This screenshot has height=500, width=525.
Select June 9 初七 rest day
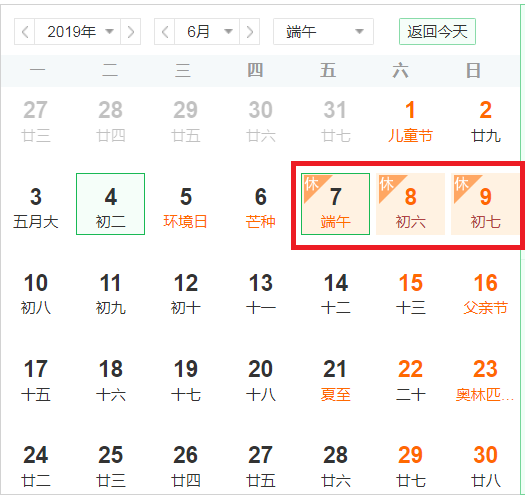click(485, 204)
